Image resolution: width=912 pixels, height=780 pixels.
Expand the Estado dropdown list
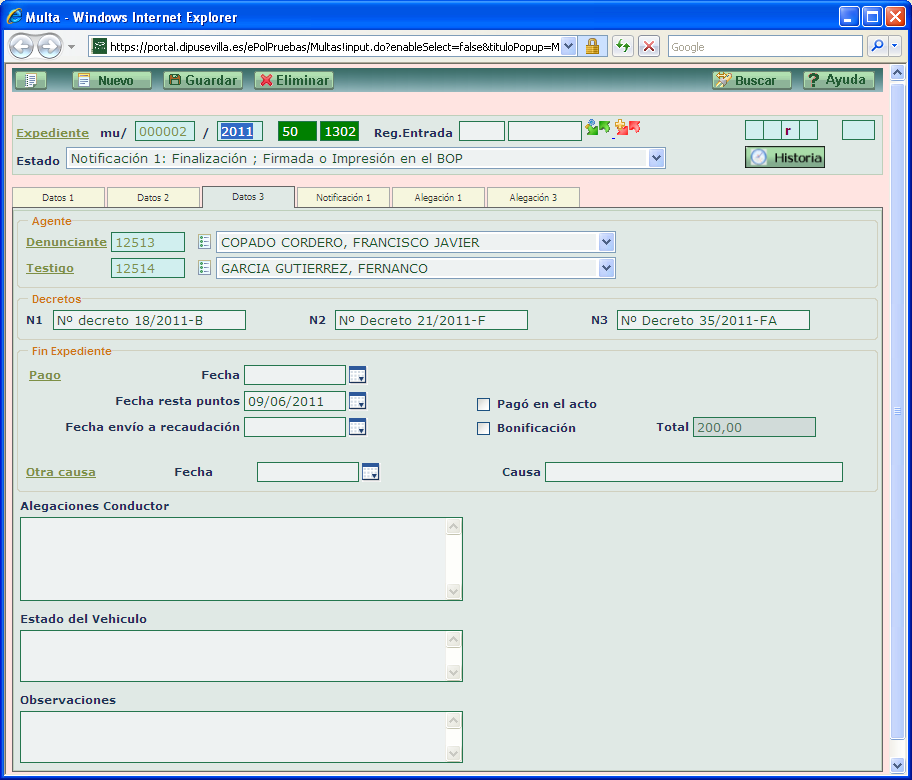pos(656,158)
